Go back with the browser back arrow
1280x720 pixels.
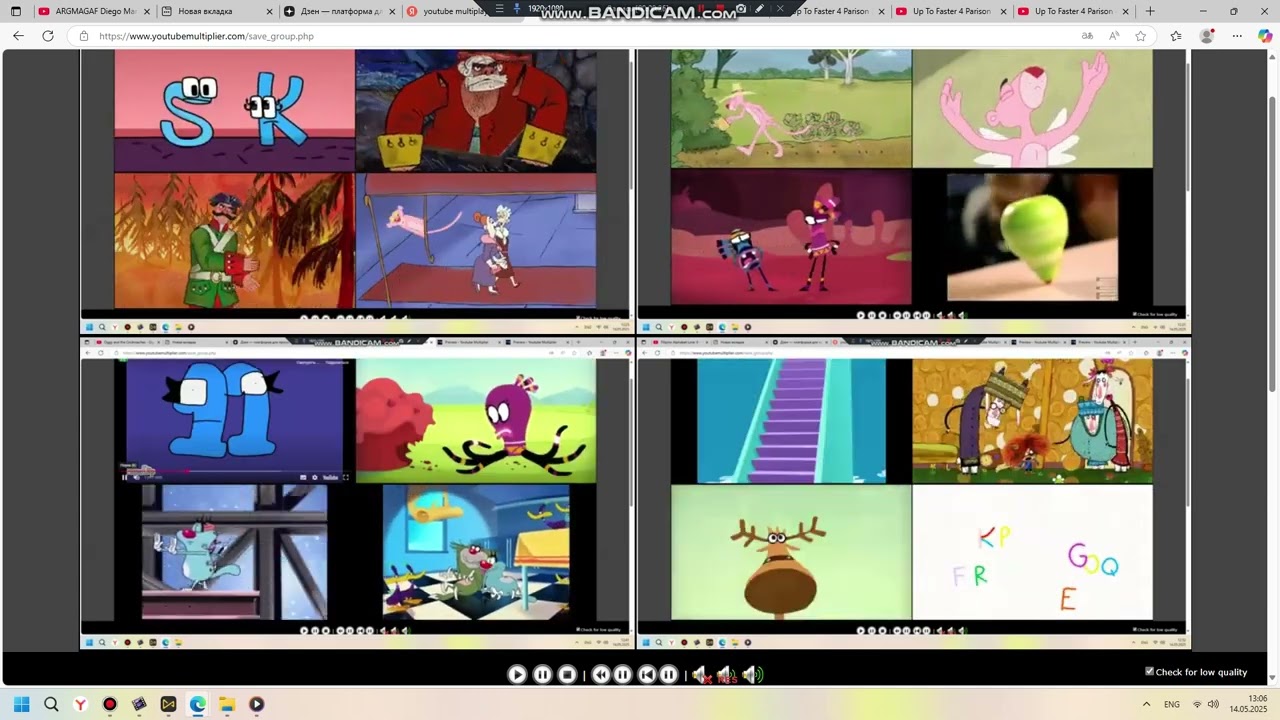18,36
